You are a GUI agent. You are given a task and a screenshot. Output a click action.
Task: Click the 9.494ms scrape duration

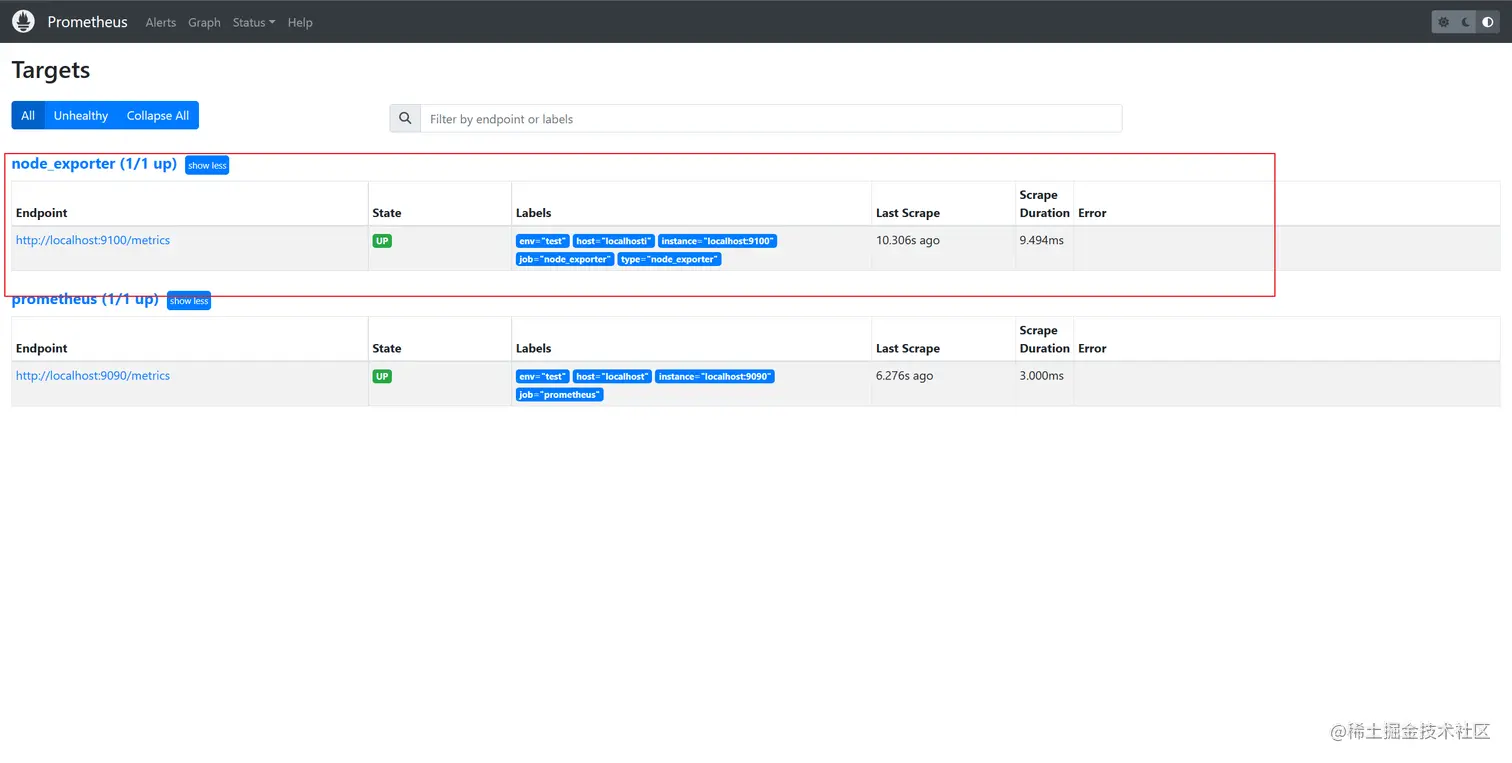(x=1042, y=240)
